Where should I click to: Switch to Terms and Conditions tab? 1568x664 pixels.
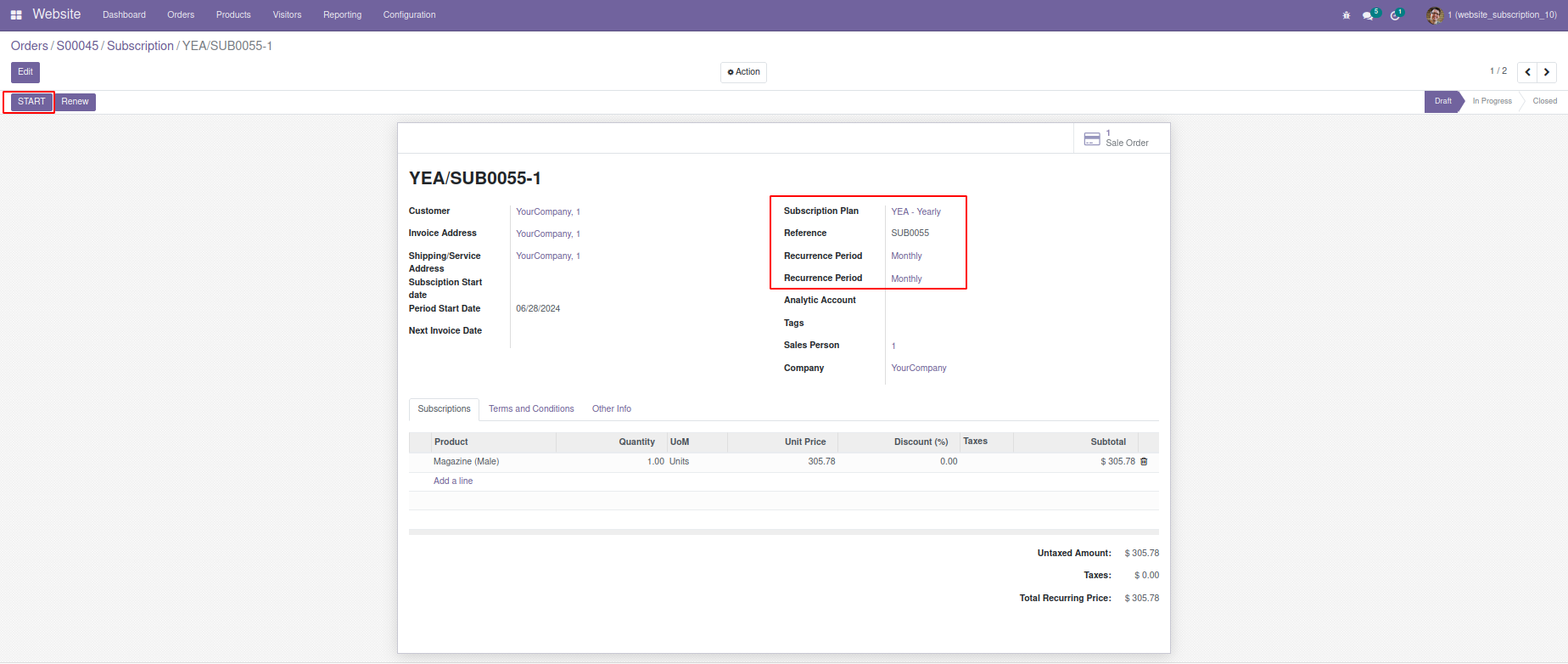click(531, 409)
